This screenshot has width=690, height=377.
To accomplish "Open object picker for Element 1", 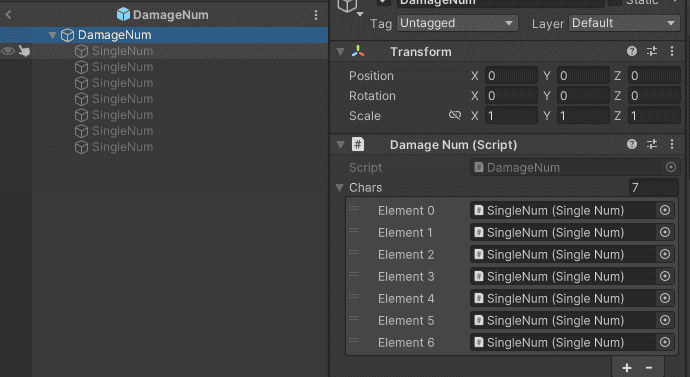I will 664,232.
